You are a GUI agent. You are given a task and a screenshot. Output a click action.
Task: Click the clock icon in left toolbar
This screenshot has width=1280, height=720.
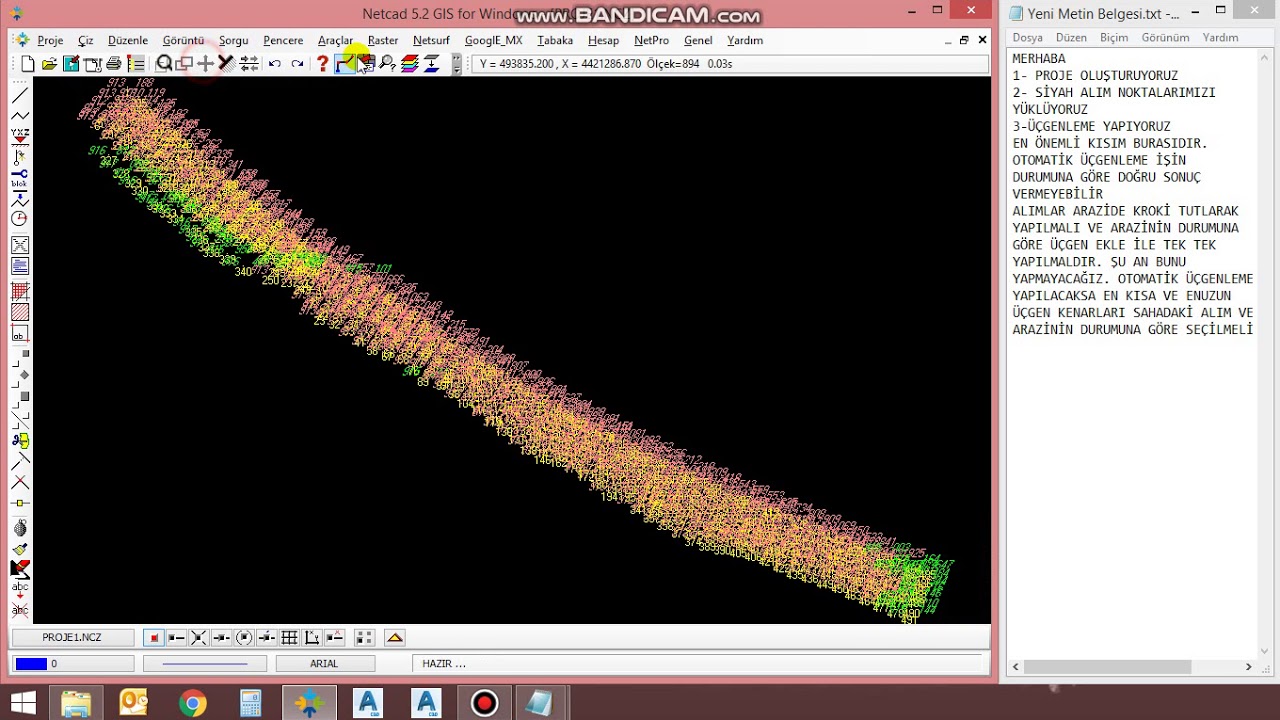pos(19,220)
